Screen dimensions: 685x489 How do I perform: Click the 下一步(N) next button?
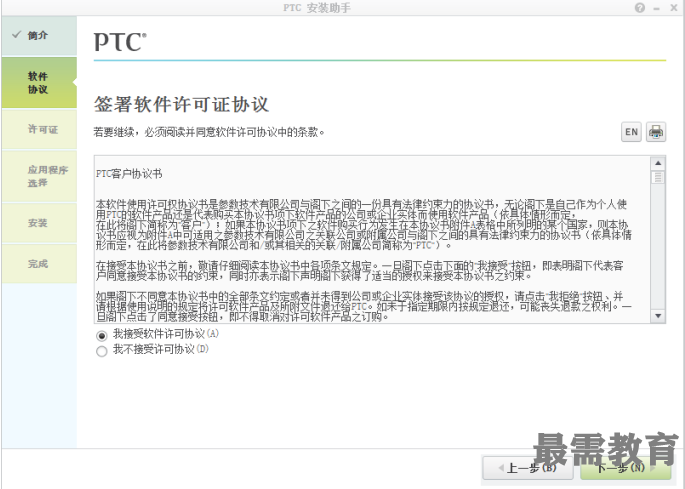(626, 468)
